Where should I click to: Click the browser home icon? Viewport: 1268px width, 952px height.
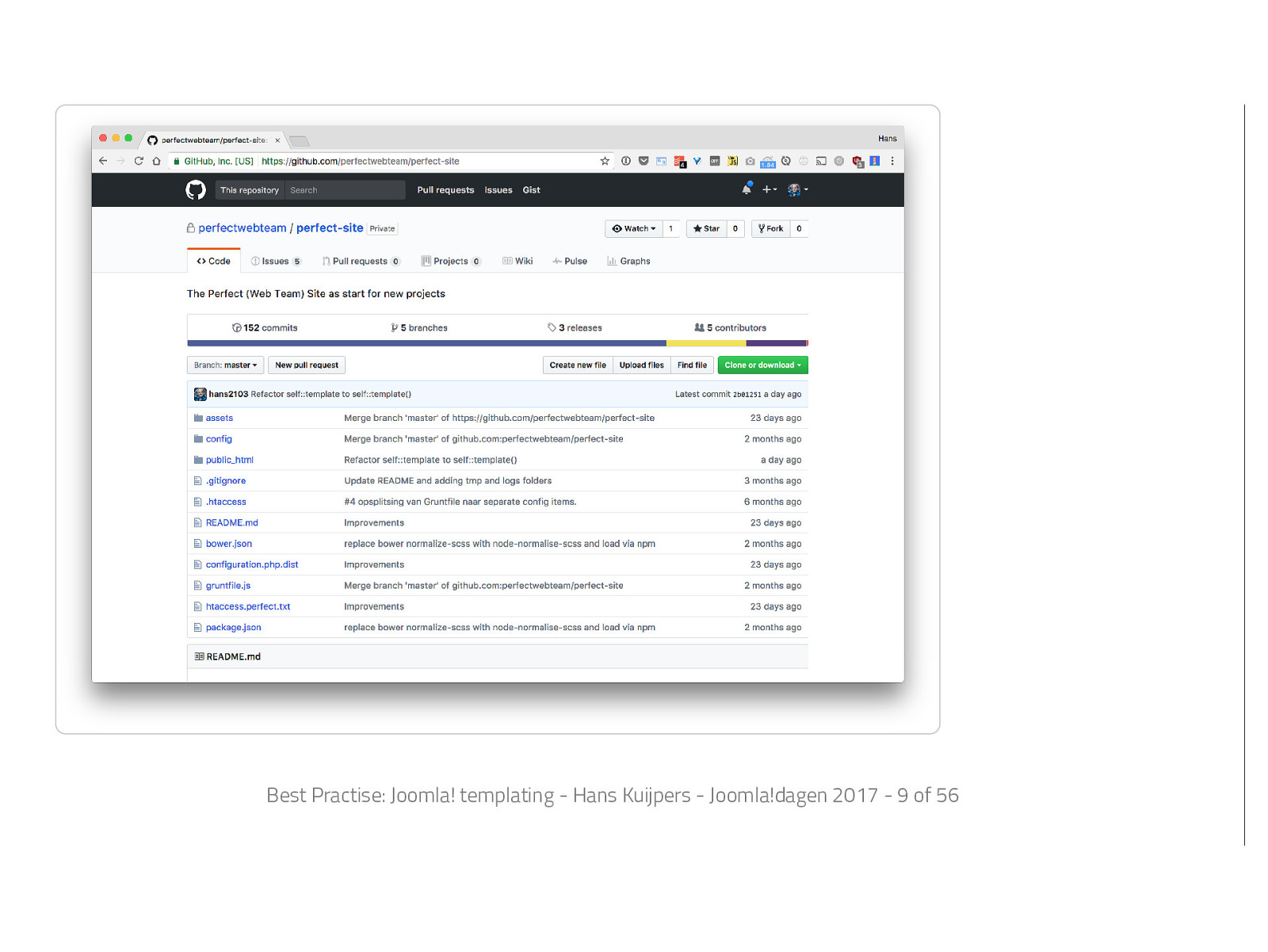click(156, 161)
